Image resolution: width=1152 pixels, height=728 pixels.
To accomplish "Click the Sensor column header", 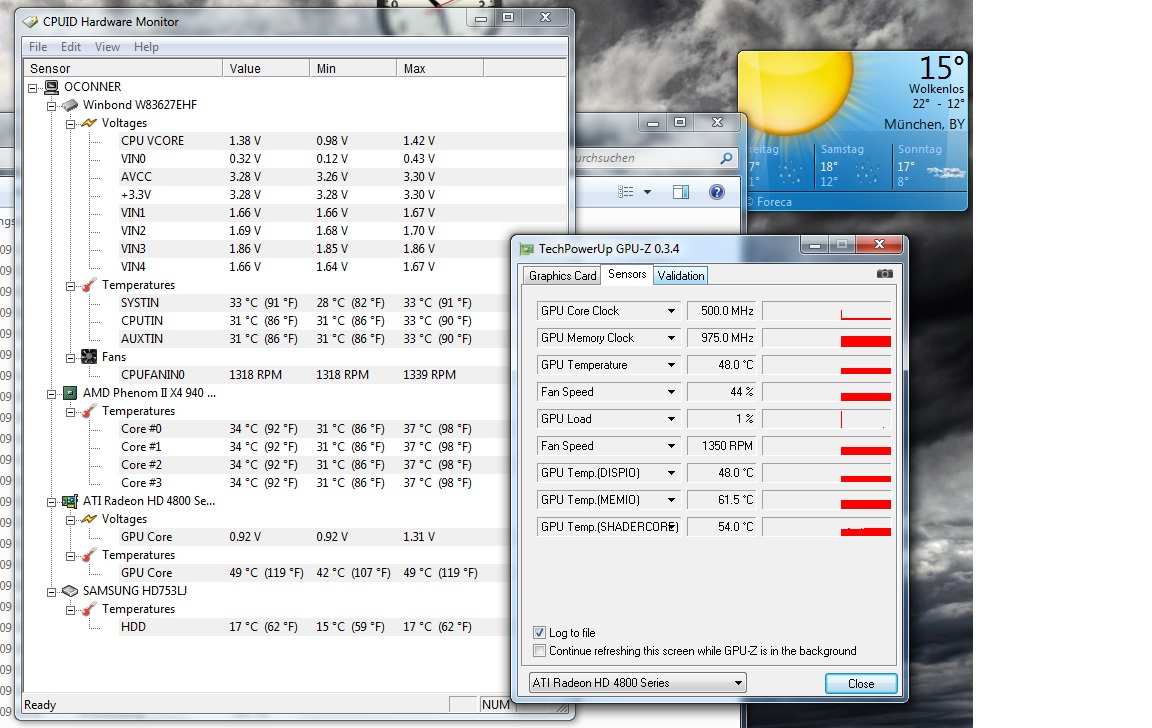I will 123,68.
